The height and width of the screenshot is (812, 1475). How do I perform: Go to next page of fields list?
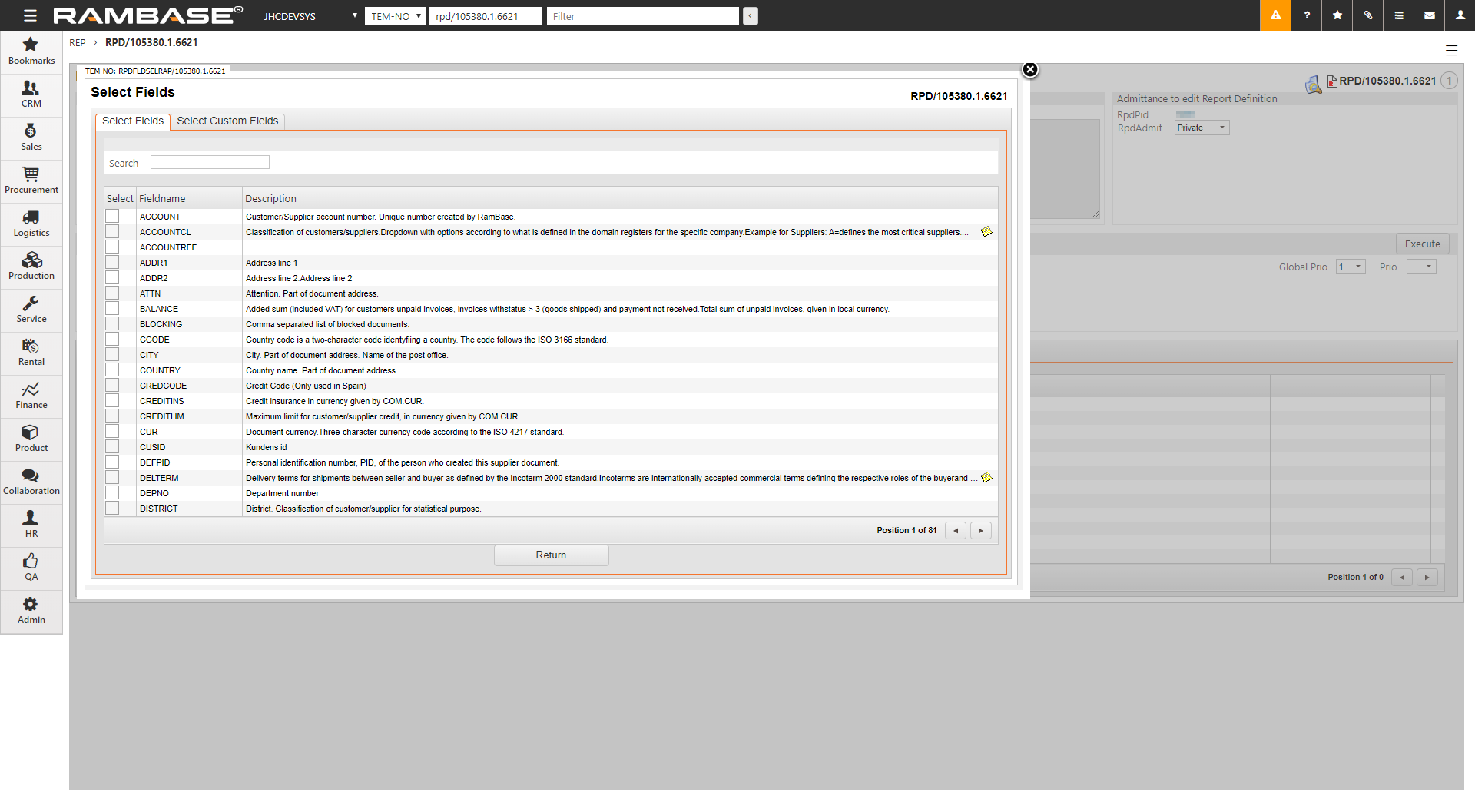pyautogui.click(x=980, y=531)
